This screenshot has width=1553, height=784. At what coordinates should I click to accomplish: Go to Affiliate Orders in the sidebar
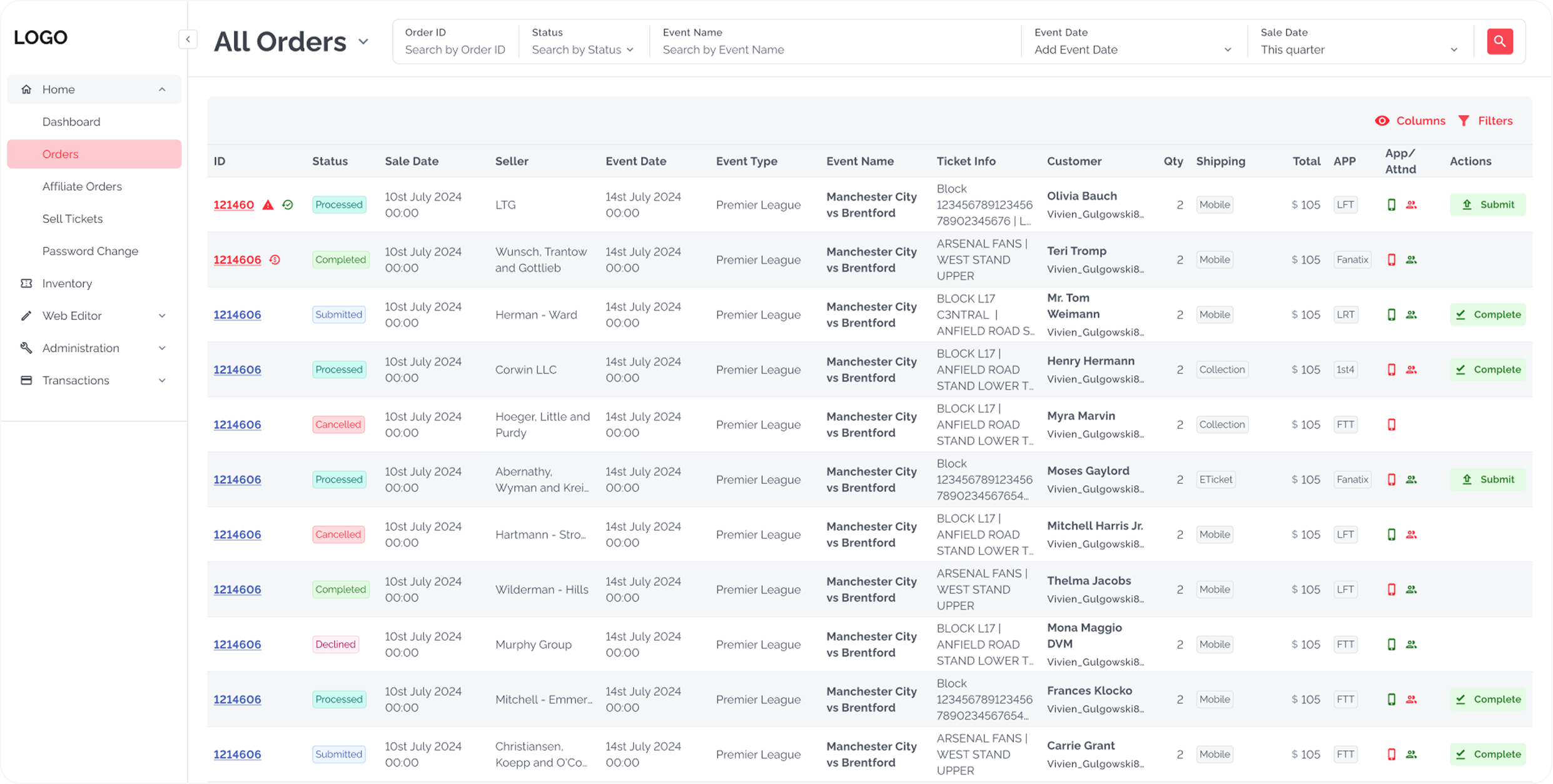coord(82,186)
